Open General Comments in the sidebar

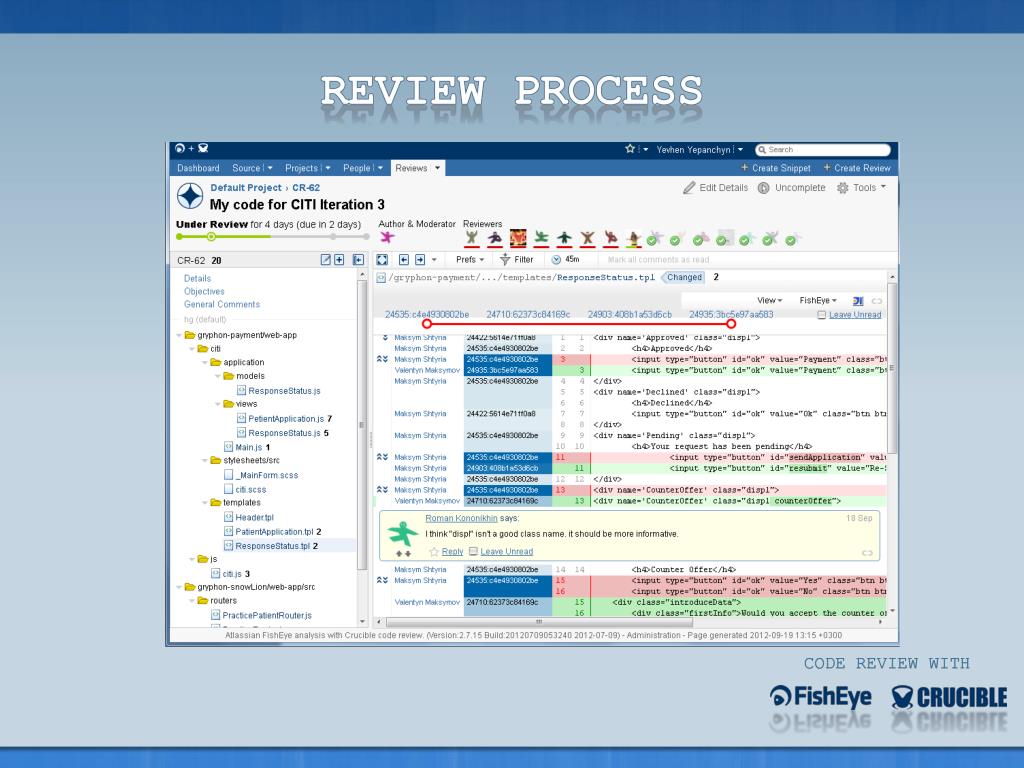click(222, 304)
